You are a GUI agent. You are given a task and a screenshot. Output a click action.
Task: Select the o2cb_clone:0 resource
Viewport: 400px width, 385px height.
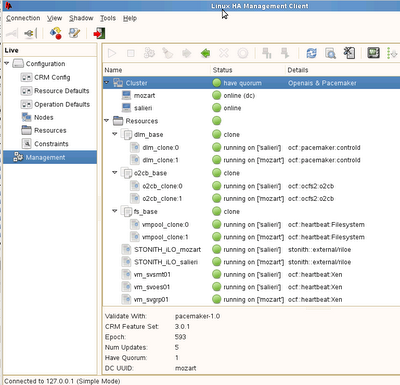(x=251, y=186)
